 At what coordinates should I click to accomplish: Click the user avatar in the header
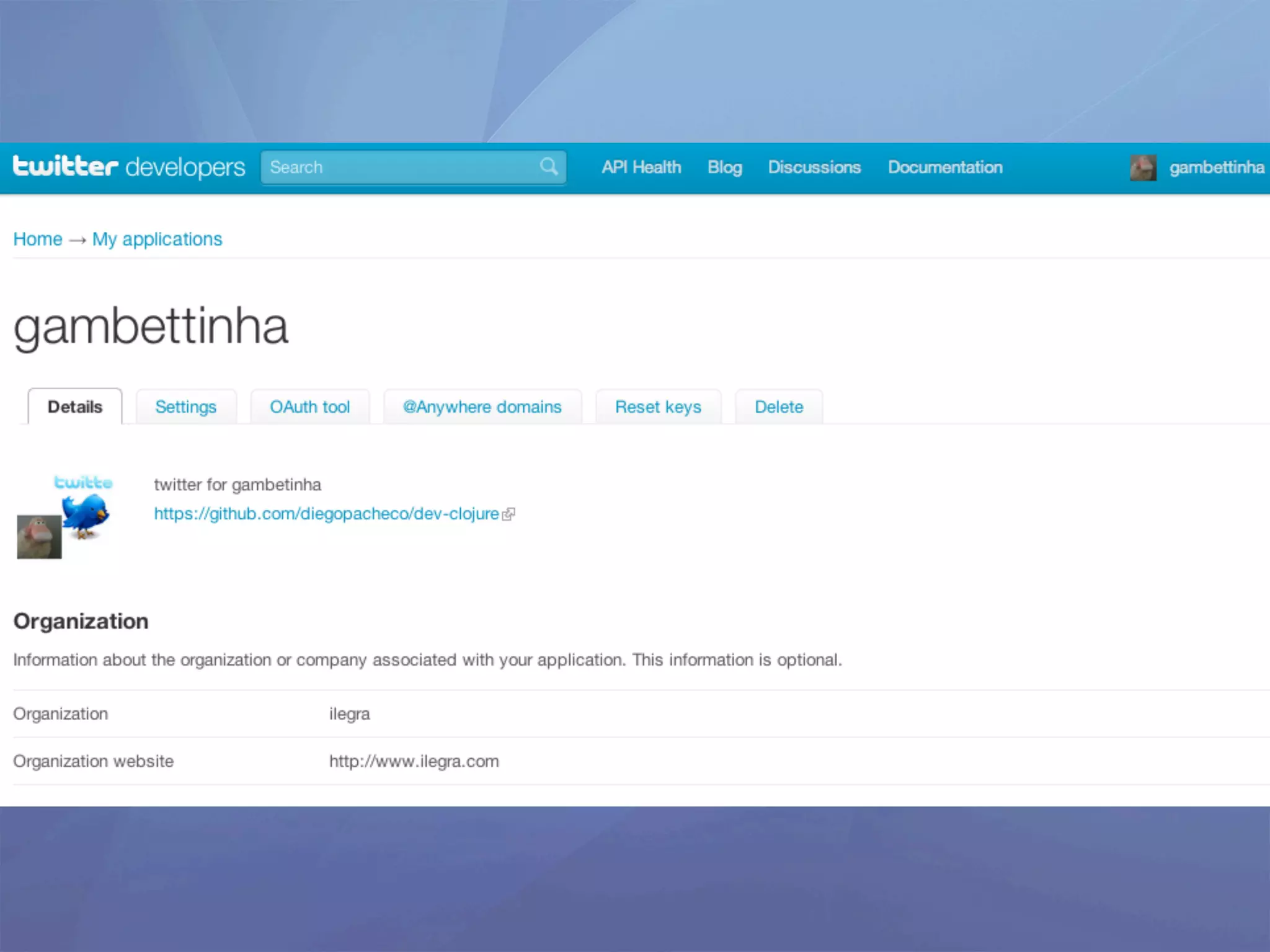point(1143,167)
